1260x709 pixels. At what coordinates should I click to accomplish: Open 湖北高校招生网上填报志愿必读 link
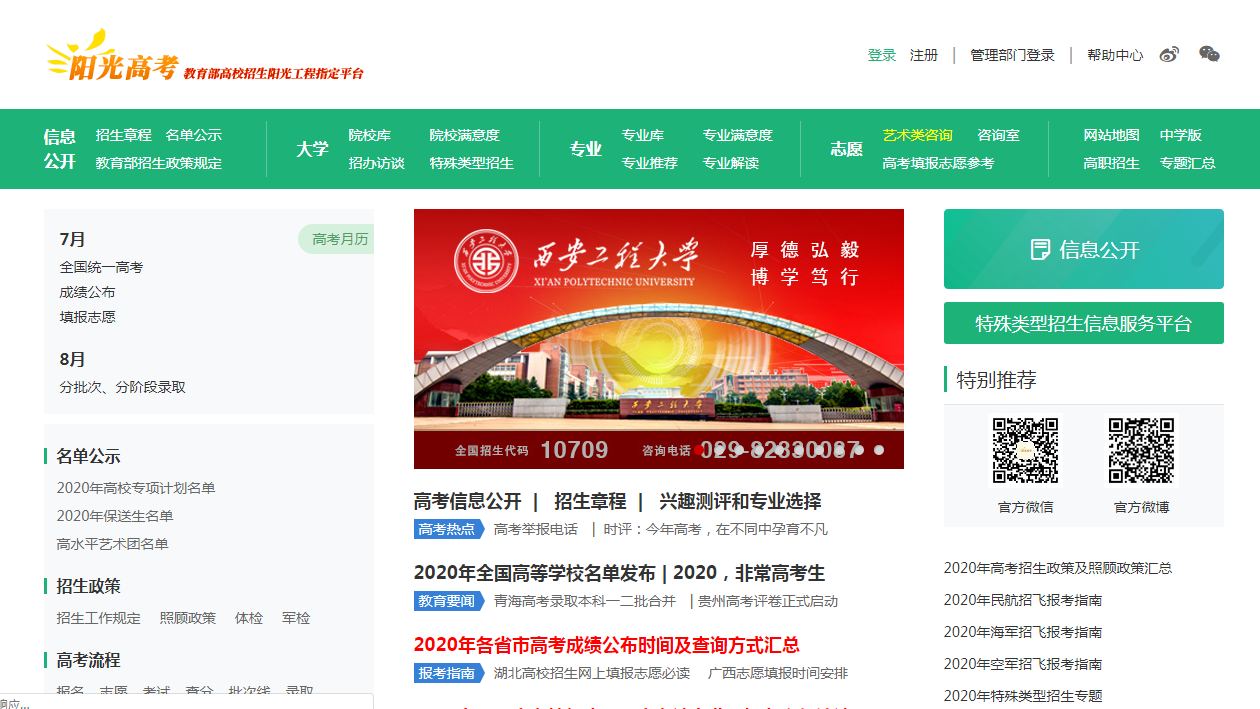(x=592, y=673)
